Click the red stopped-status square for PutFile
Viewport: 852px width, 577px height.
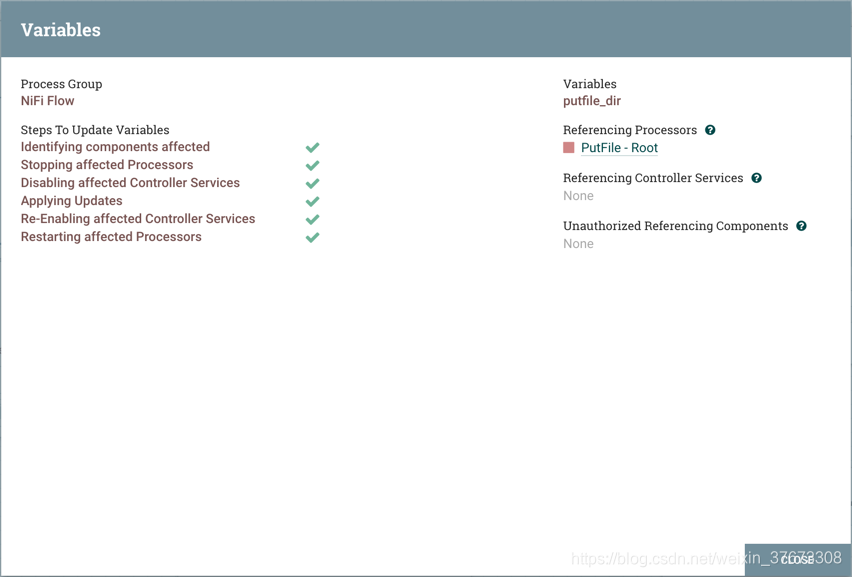[x=568, y=148]
